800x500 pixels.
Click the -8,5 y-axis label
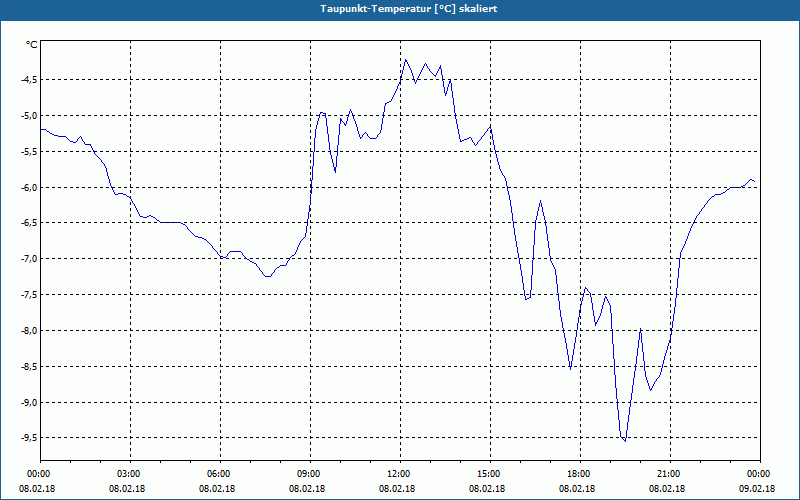coord(28,367)
